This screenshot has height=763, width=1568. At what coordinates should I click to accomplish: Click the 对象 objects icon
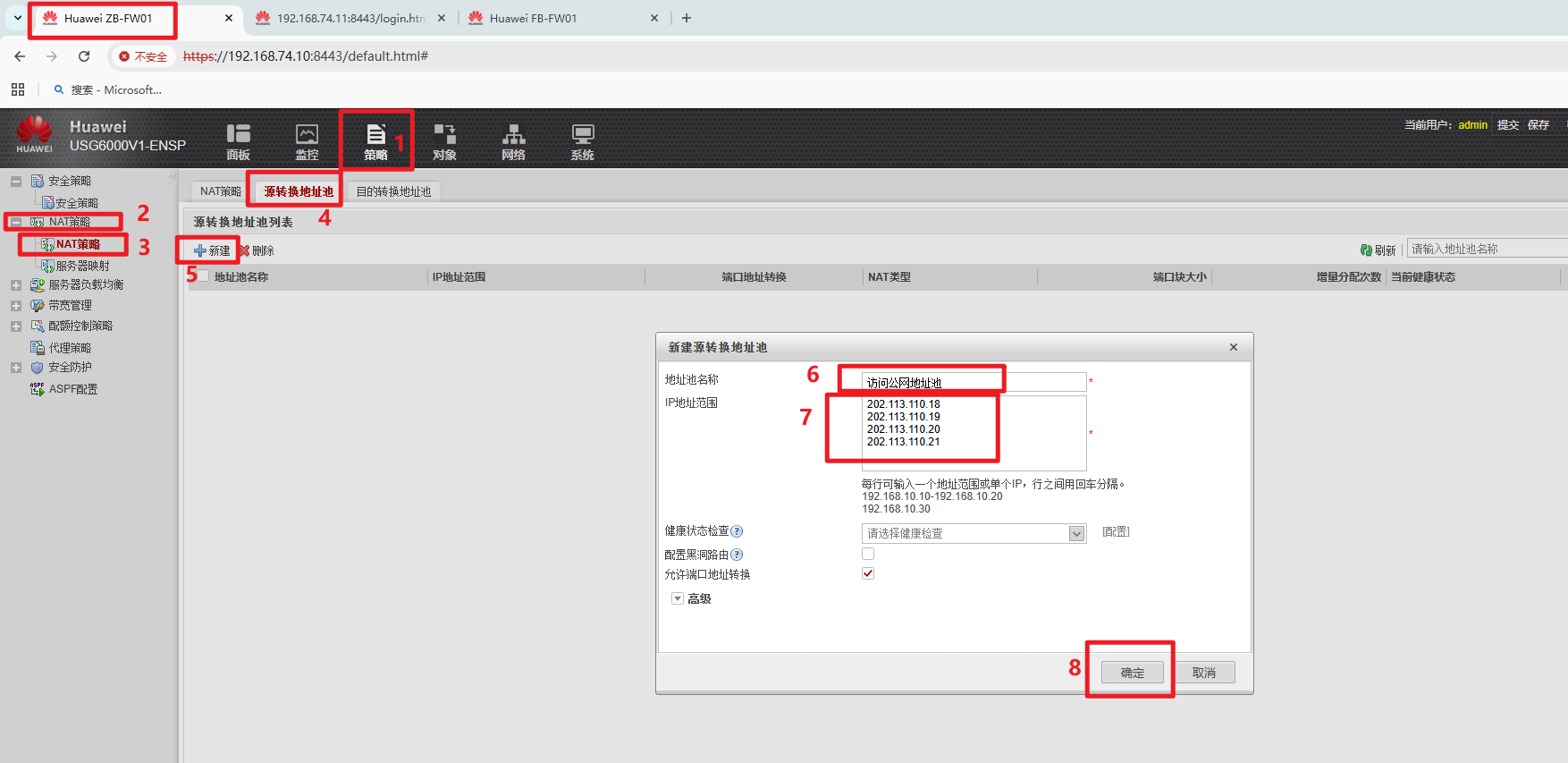point(444,135)
